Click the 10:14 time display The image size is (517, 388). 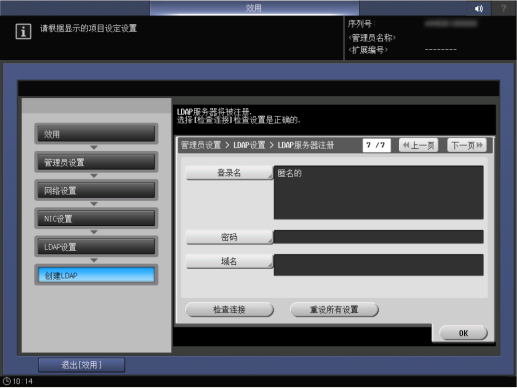pos(23,381)
